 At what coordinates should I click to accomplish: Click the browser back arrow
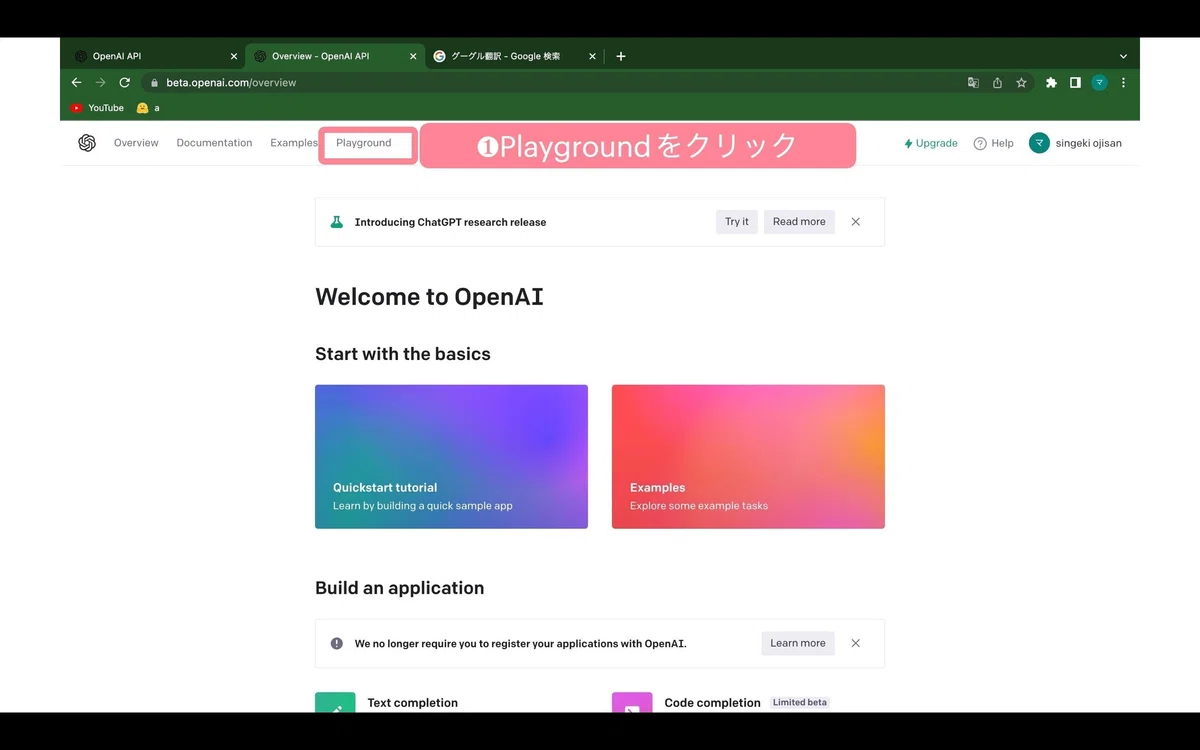pyautogui.click(x=76, y=82)
